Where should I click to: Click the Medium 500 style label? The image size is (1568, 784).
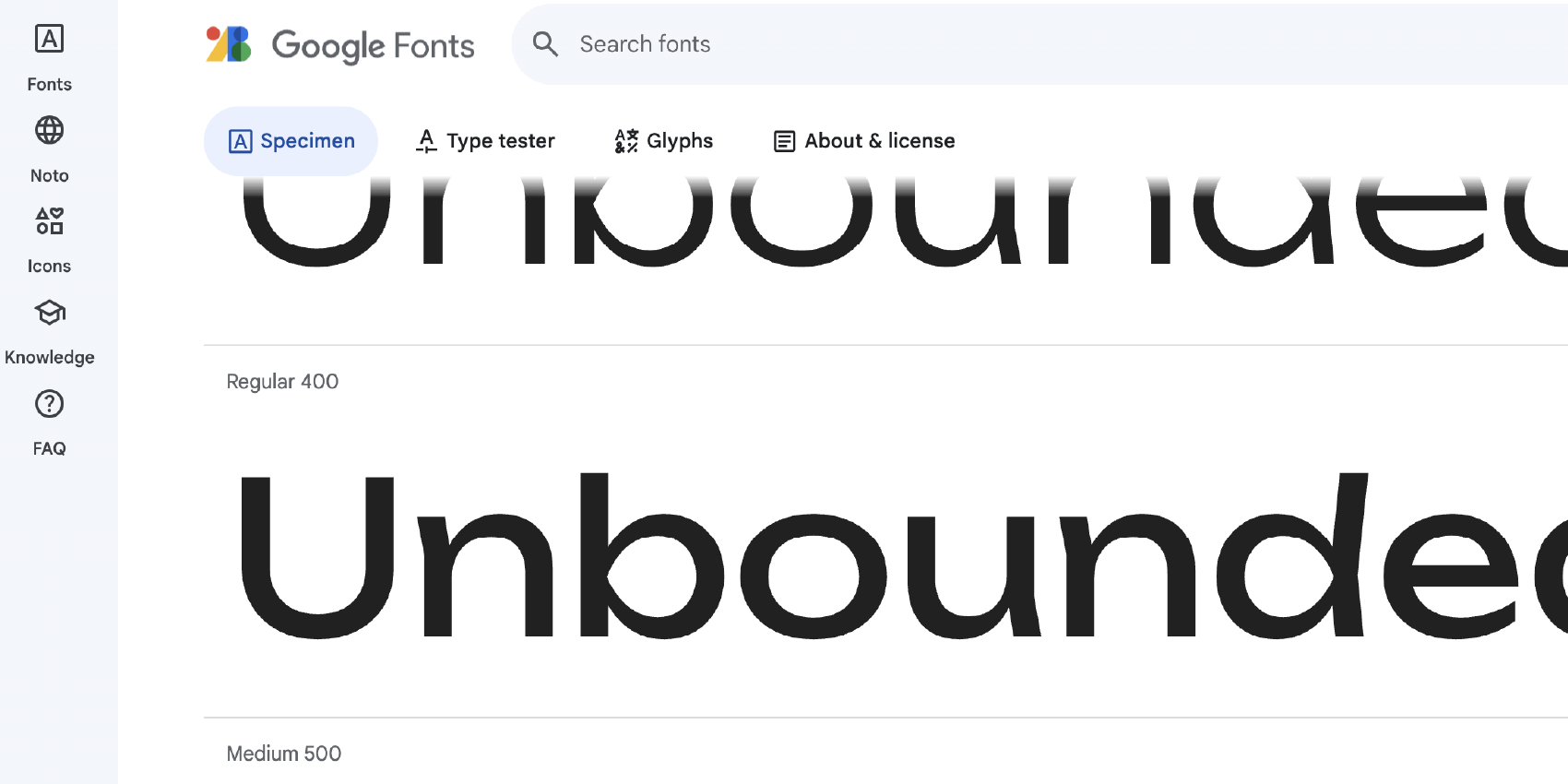click(284, 754)
